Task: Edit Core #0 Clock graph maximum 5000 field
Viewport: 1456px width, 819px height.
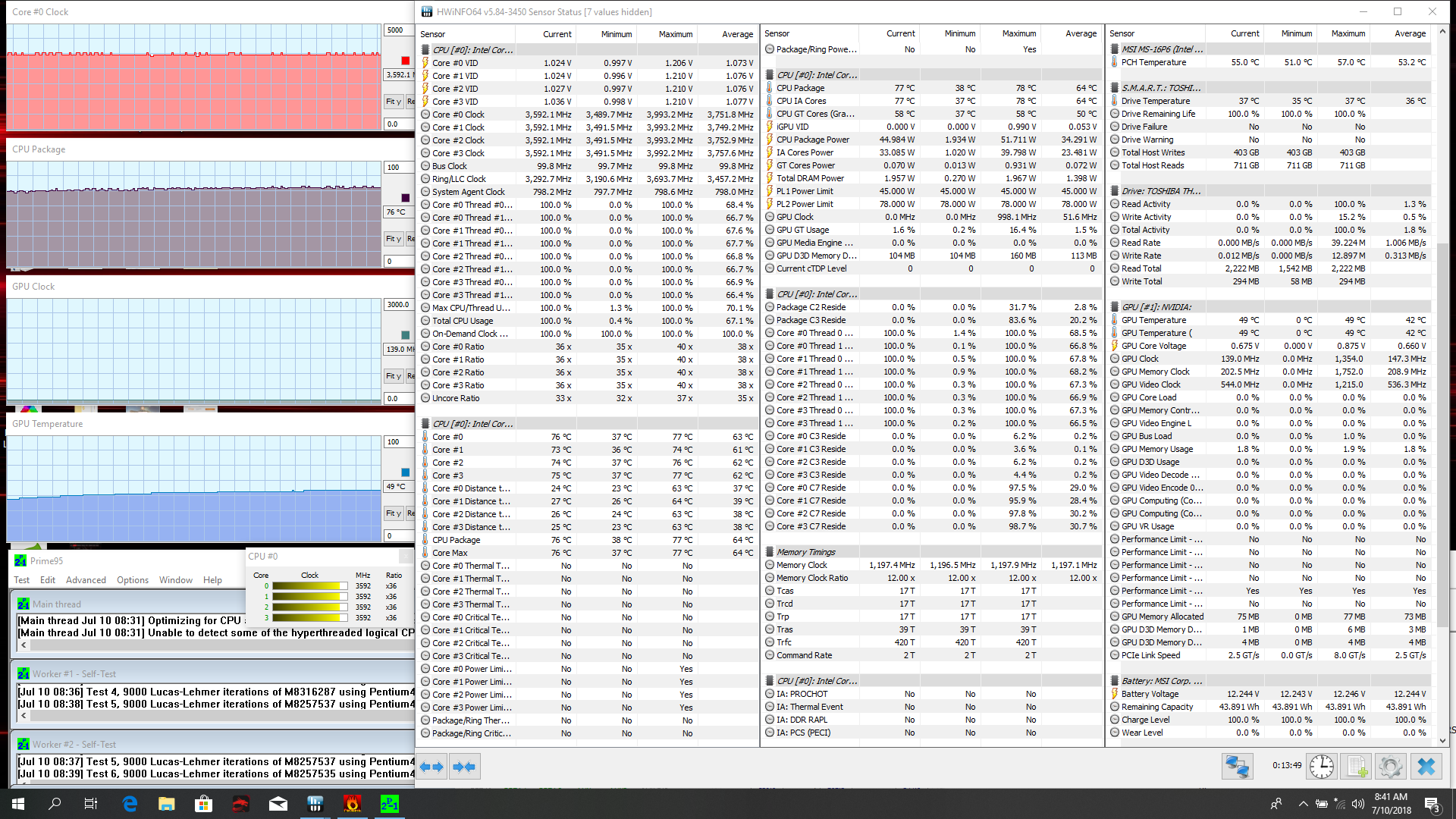Action: click(399, 30)
